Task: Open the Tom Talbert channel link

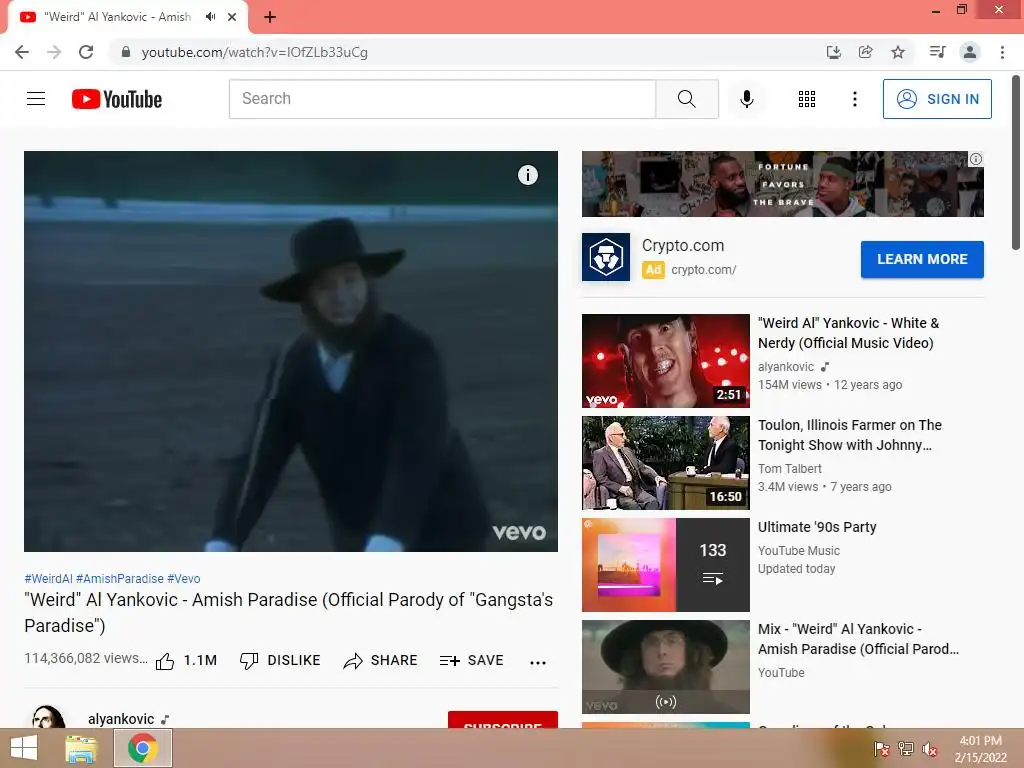Action: [790, 469]
